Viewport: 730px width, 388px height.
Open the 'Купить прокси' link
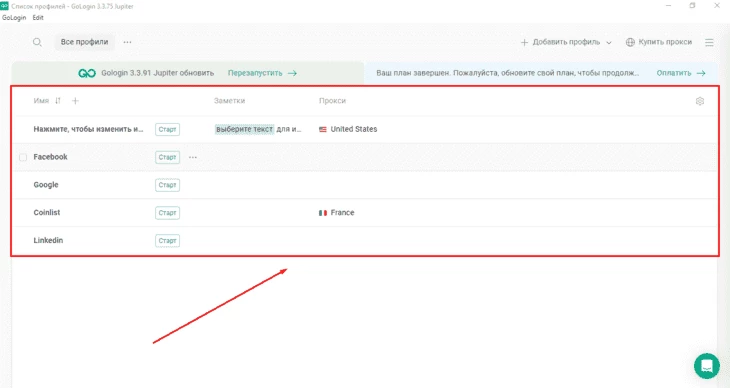(x=665, y=42)
